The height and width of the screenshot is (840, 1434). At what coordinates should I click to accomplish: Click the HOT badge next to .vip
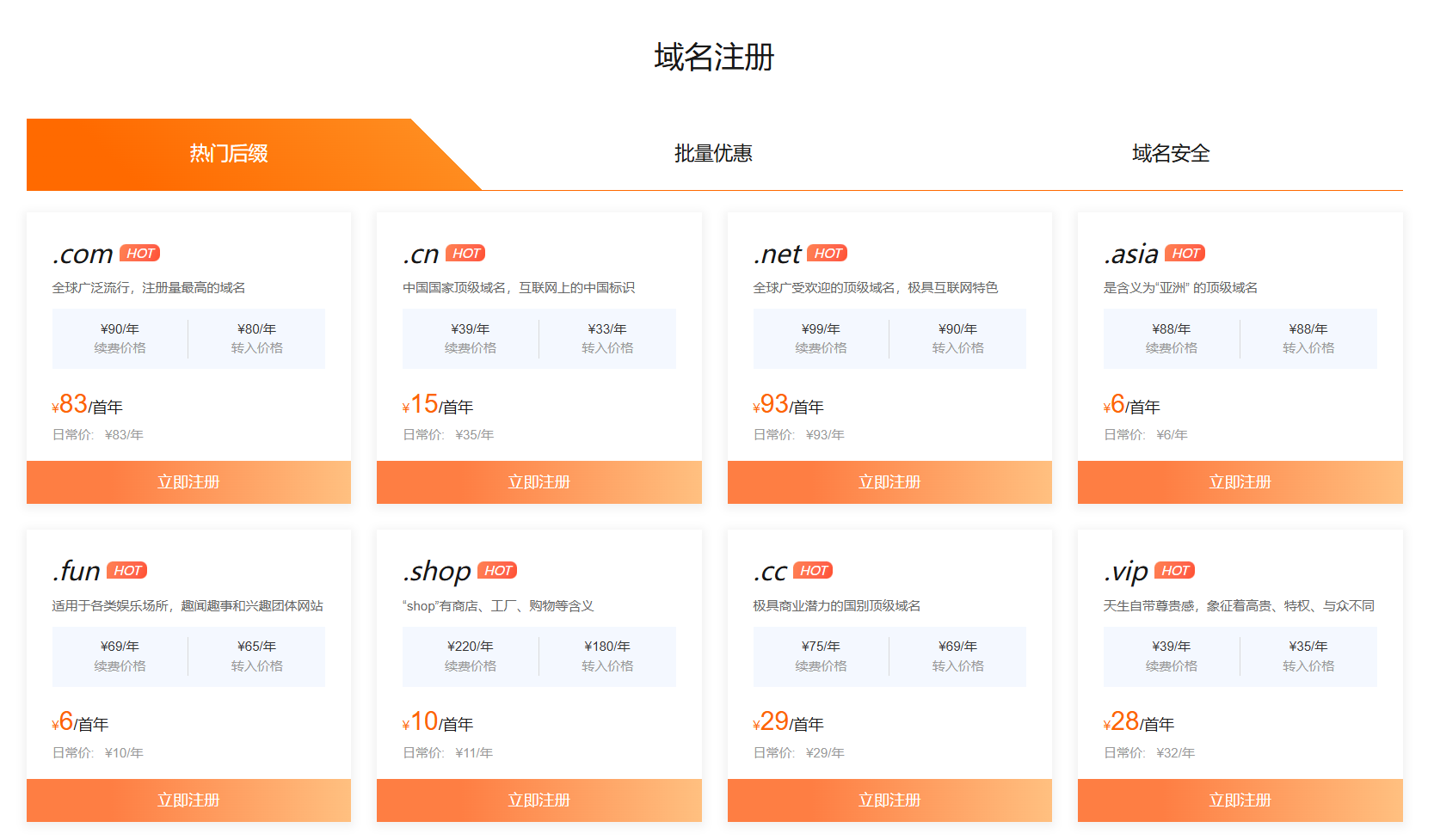pyautogui.click(x=1175, y=570)
